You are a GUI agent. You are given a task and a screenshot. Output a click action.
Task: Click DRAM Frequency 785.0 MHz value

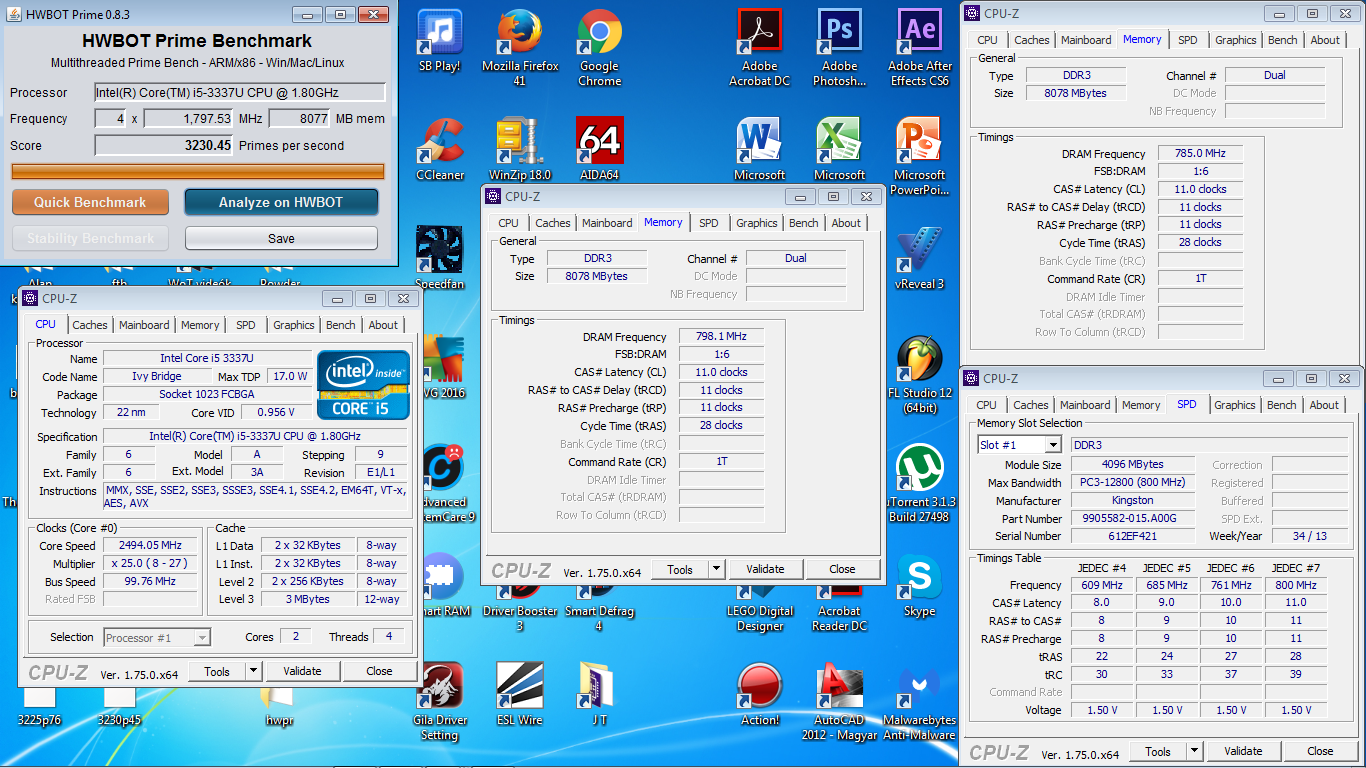[1201, 153]
